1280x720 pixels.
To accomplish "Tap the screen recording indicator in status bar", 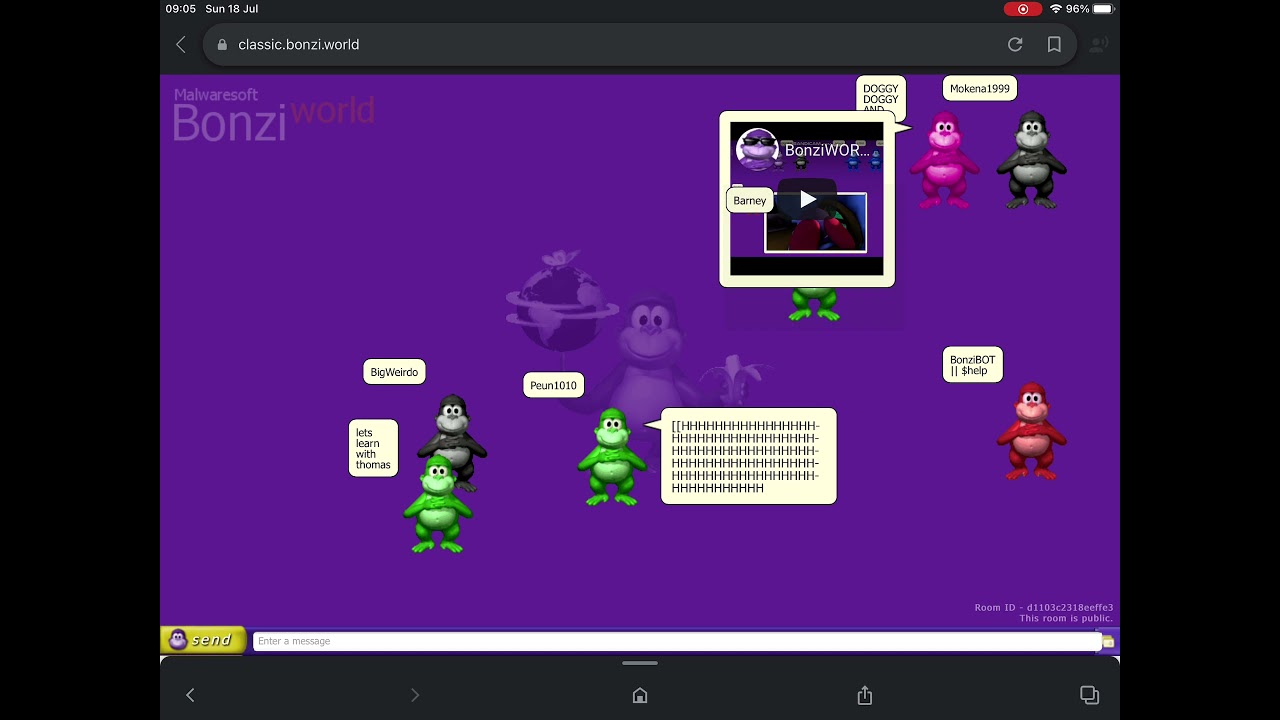I will pyautogui.click(x=1023, y=9).
